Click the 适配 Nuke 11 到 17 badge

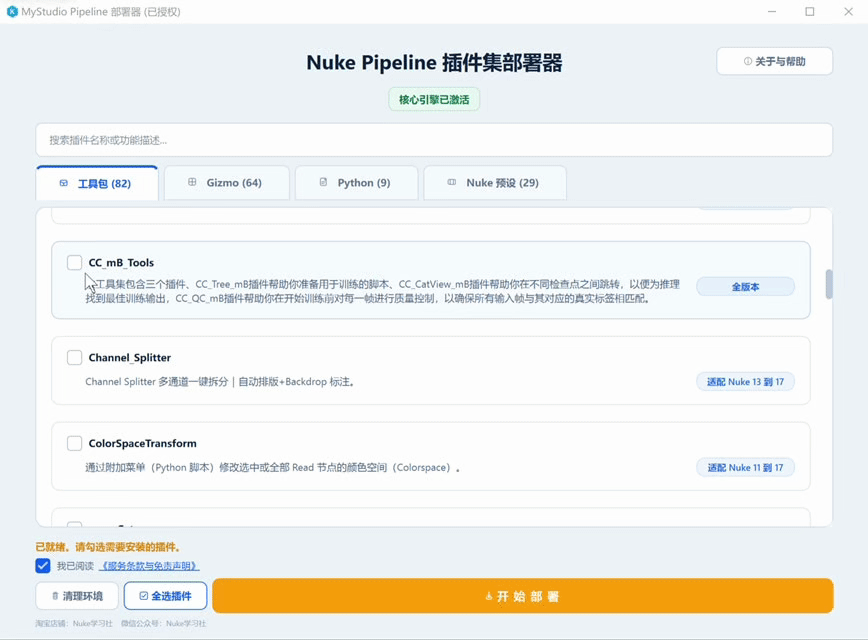pyautogui.click(x=745, y=467)
